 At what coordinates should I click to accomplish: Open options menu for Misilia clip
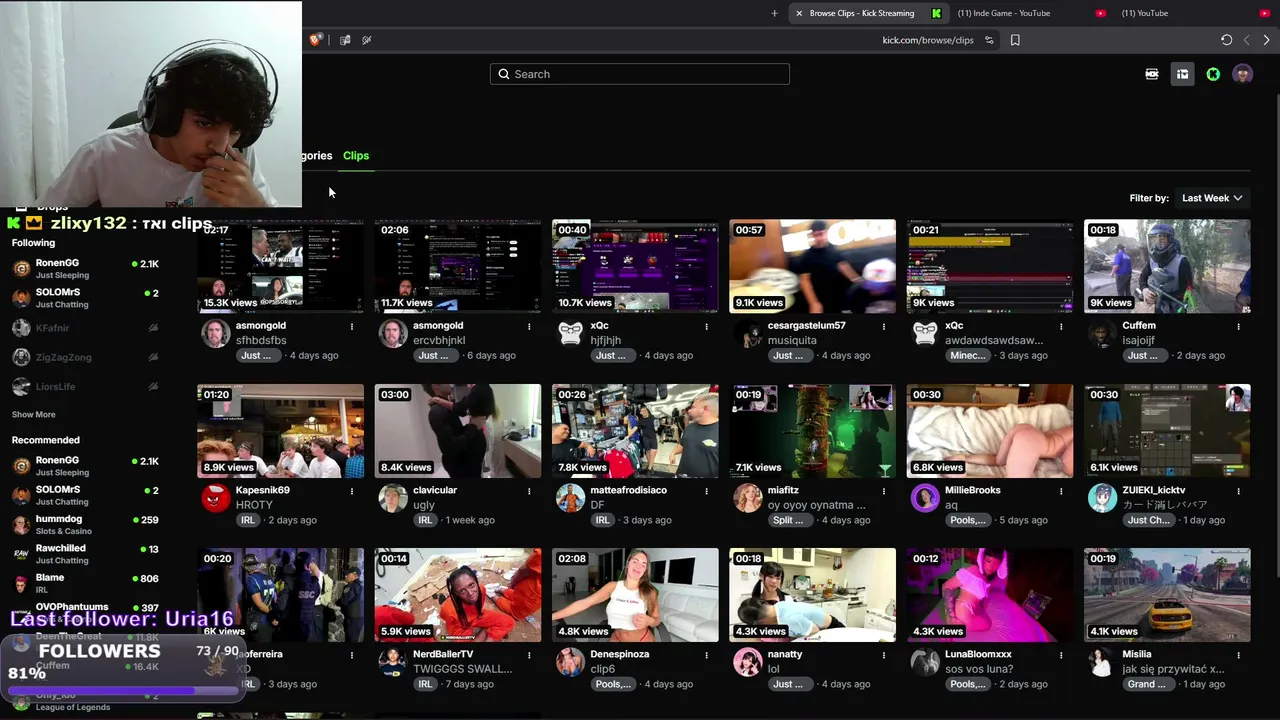coord(1238,655)
